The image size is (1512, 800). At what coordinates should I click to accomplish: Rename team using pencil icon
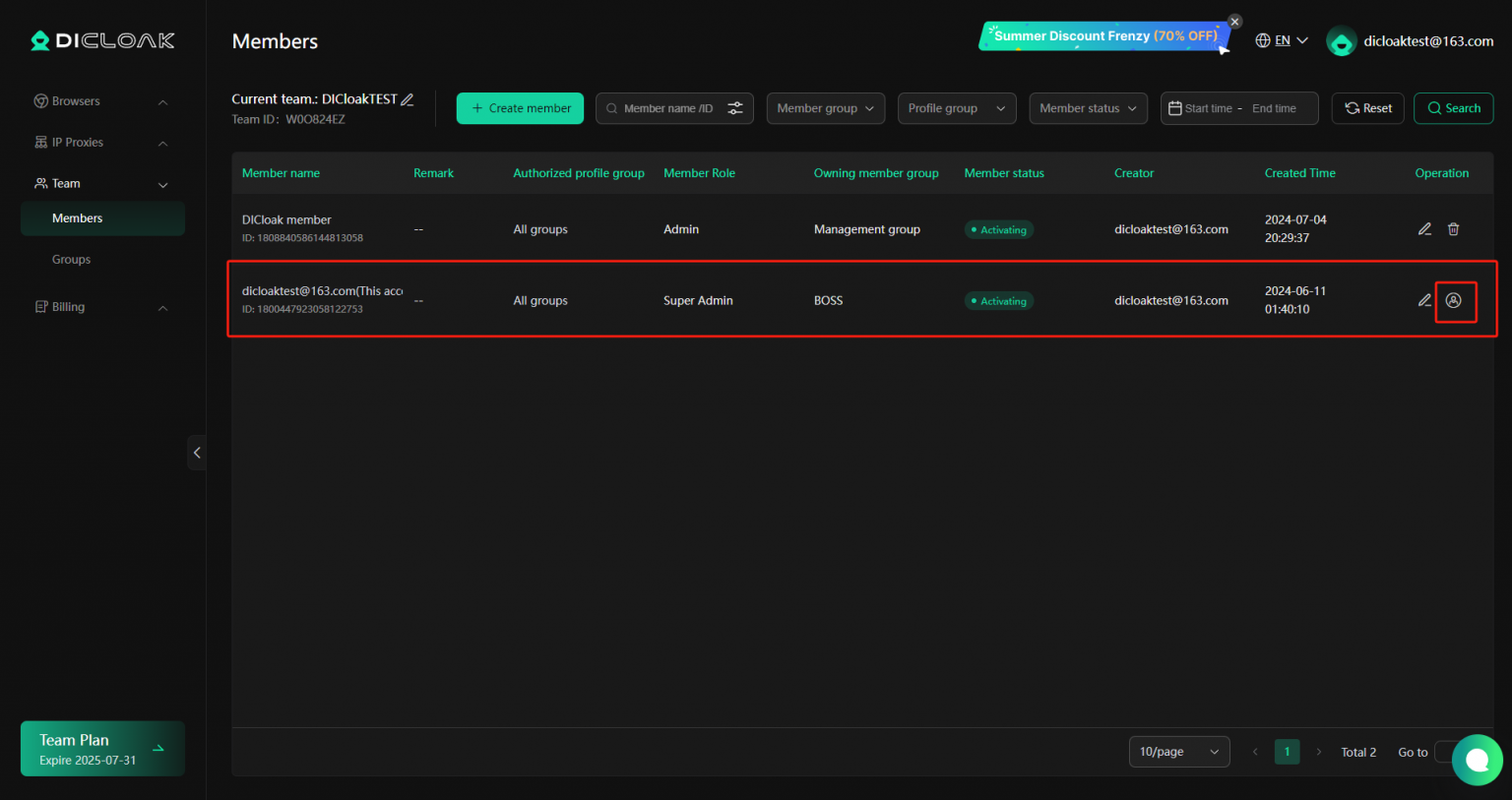tap(408, 99)
